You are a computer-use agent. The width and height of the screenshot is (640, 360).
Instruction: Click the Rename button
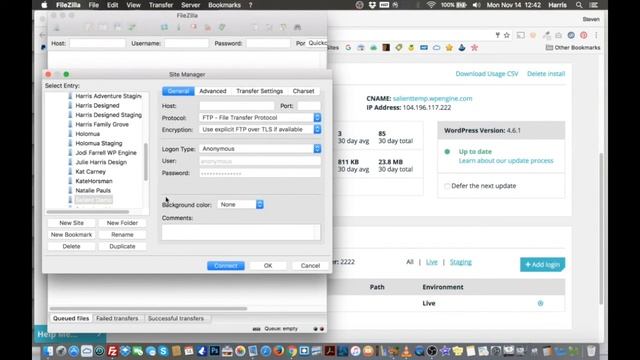point(122,235)
